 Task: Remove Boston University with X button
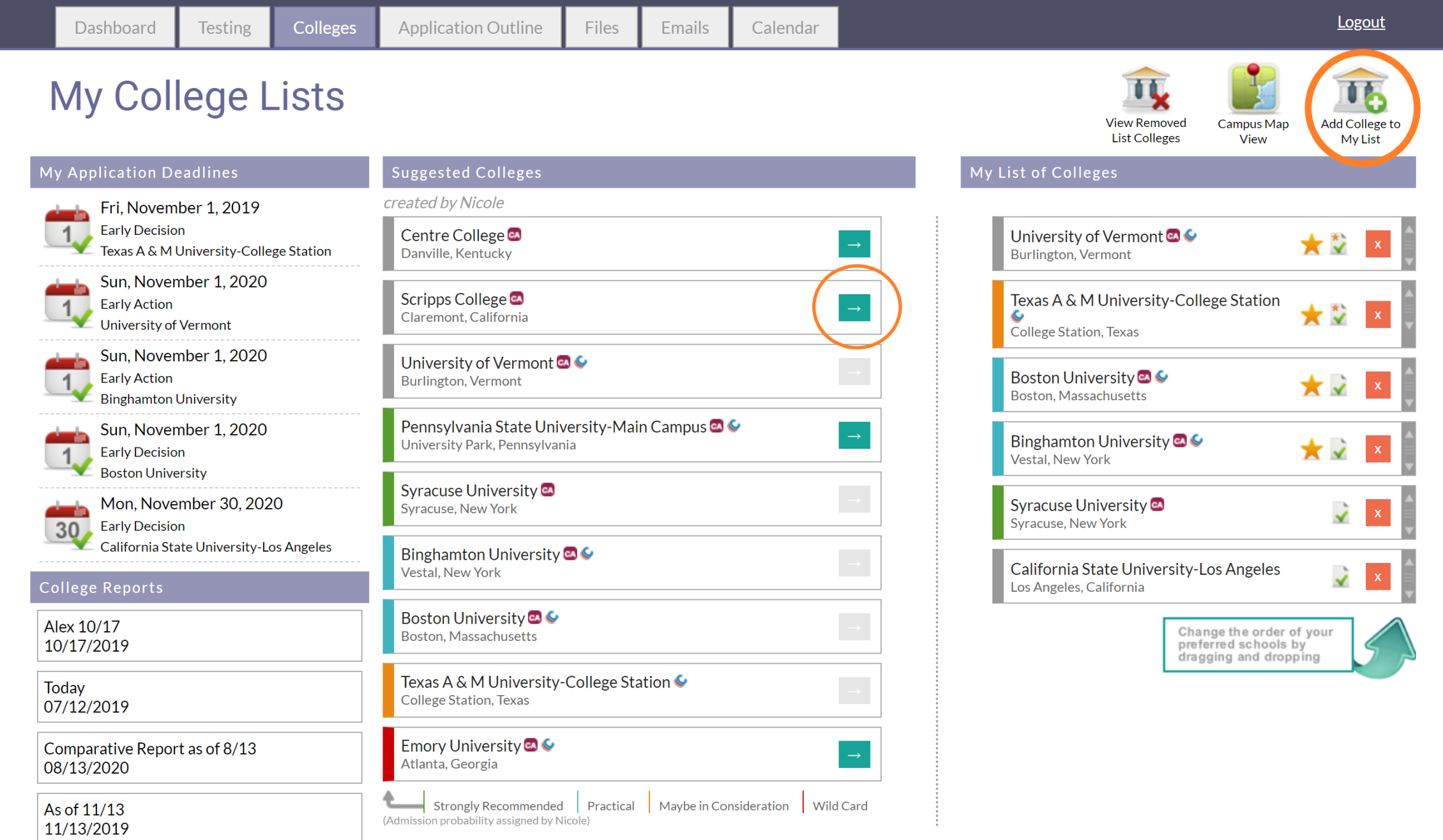(x=1377, y=386)
